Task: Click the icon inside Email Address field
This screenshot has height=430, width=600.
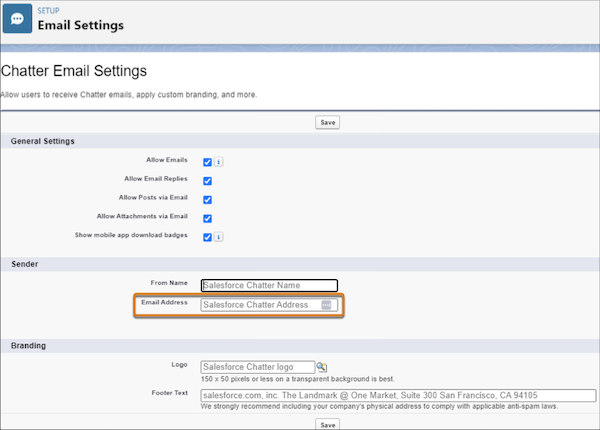Action: 326,305
